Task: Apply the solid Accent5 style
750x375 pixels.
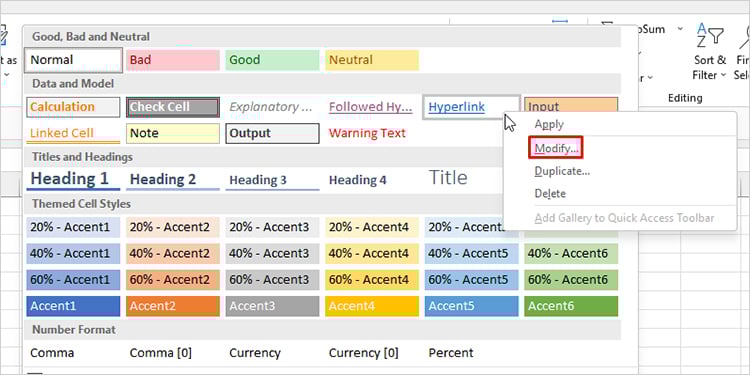Action: 472,306
